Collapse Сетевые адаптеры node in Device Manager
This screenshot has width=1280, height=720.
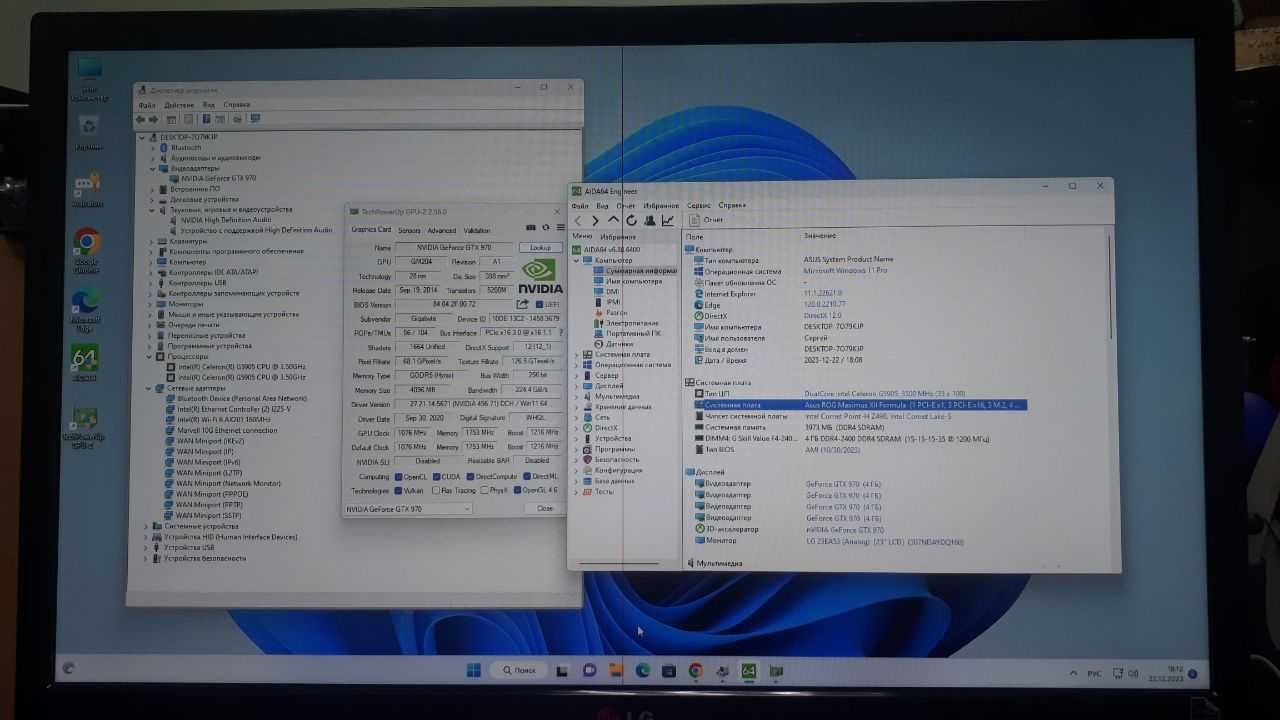[x=149, y=388]
